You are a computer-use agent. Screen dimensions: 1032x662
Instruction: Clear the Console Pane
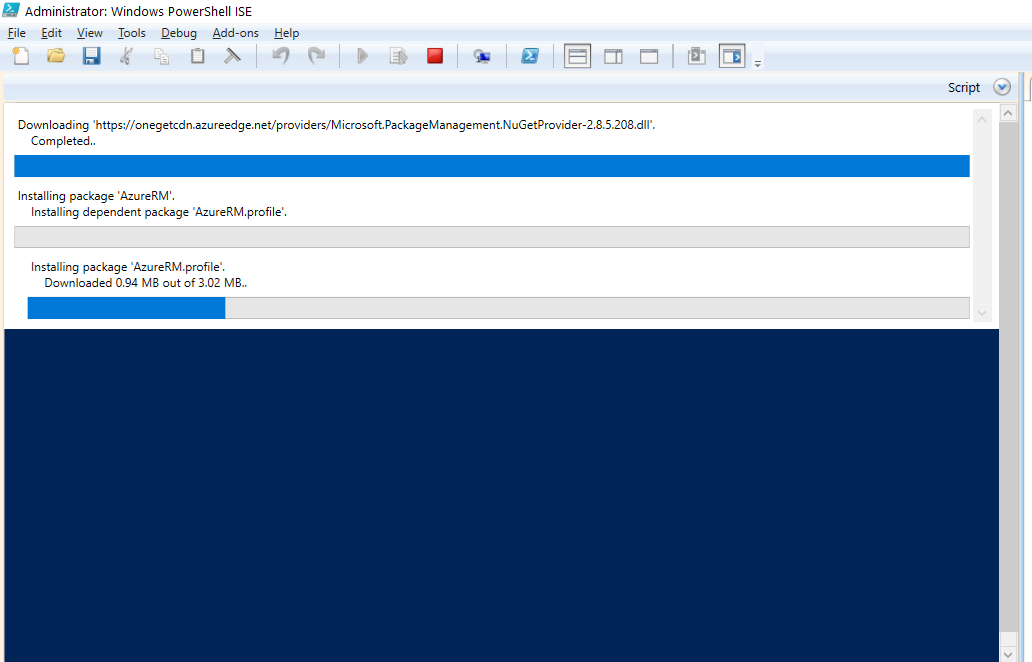coord(233,56)
